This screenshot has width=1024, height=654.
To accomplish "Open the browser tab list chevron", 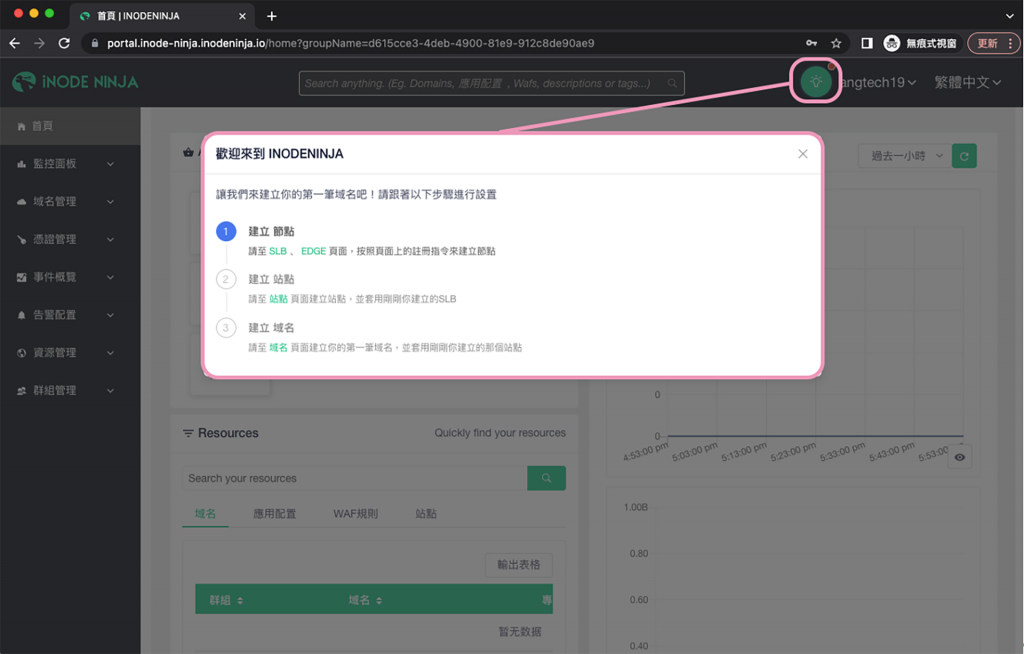I will (1010, 16).
